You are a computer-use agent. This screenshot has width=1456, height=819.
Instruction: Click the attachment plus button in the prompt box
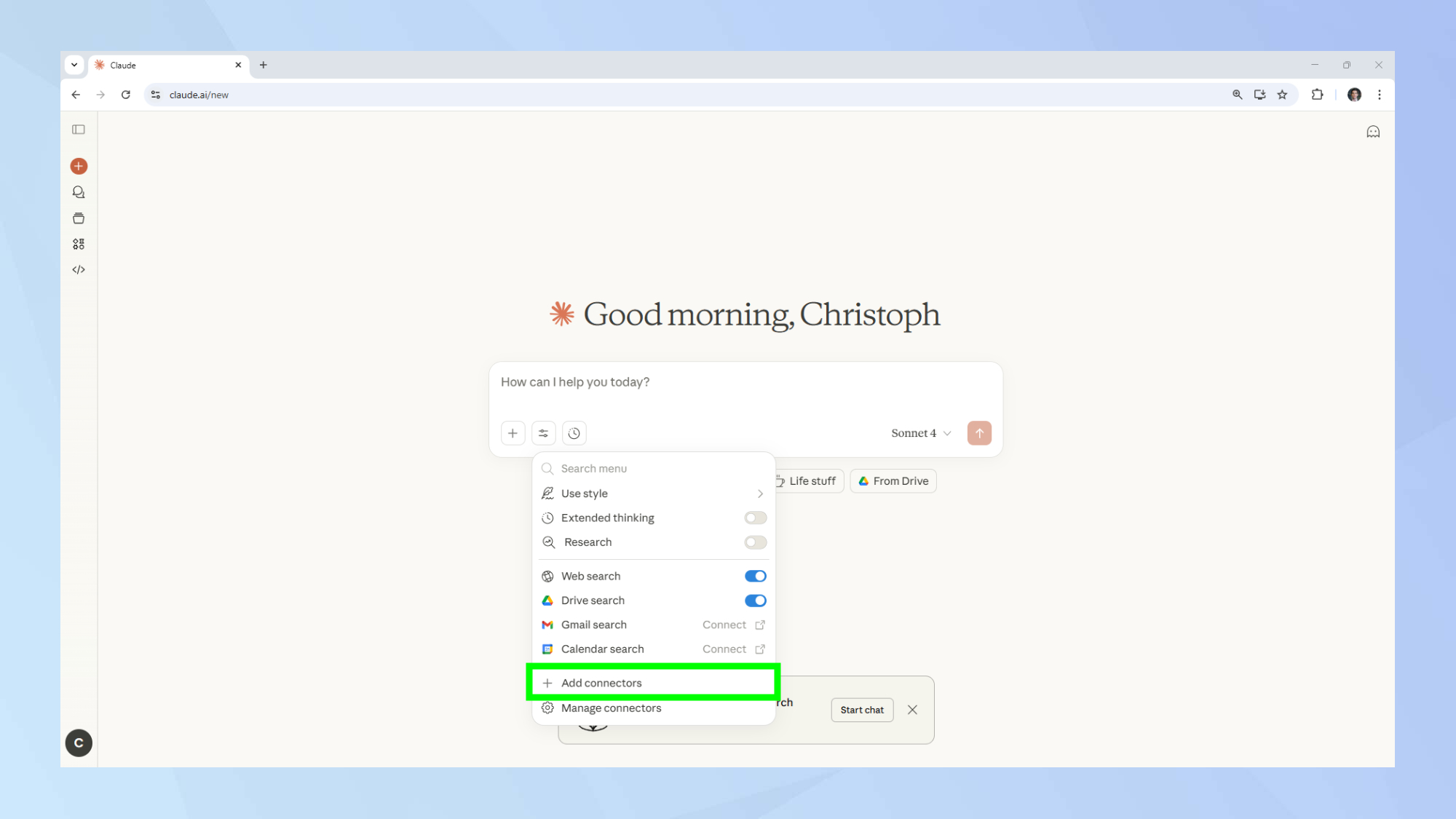click(513, 433)
